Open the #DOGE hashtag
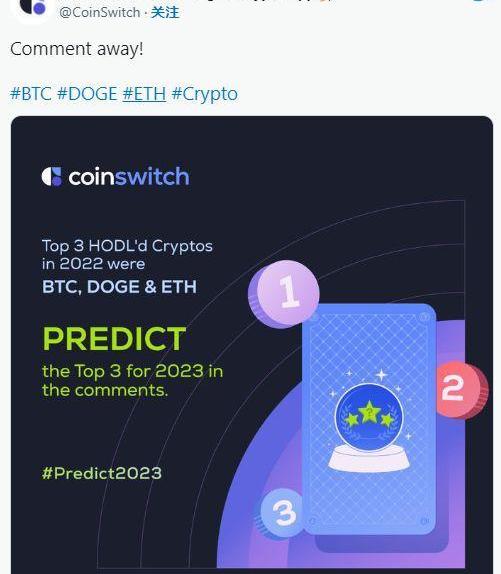This screenshot has height=574, width=501. [87, 94]
